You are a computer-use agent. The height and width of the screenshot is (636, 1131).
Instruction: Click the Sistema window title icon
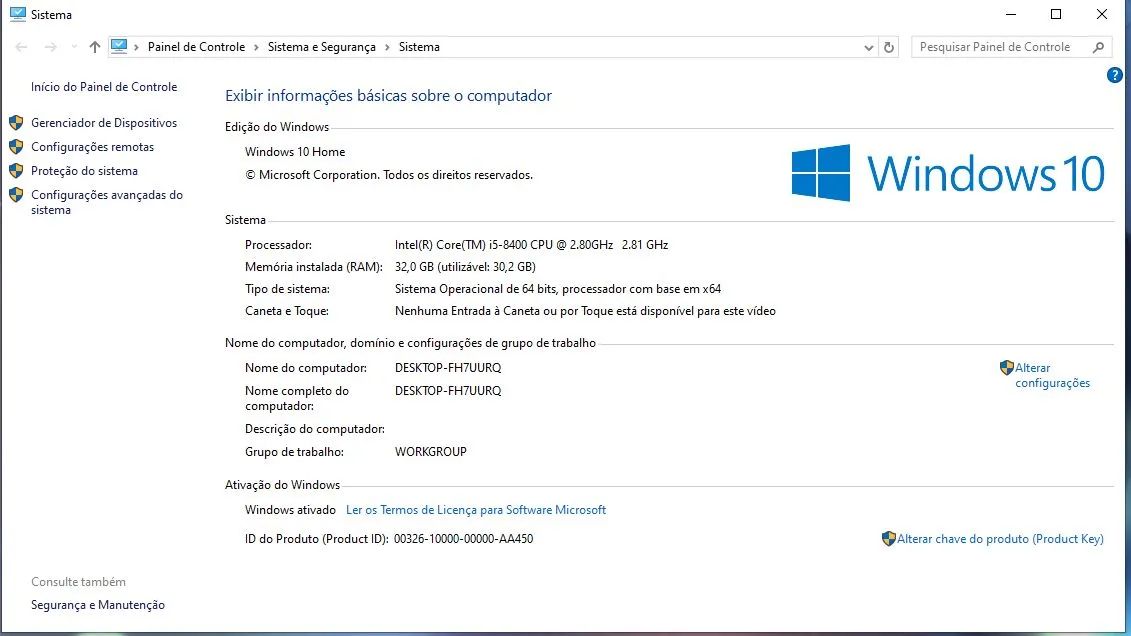click(x=17, y=14)
